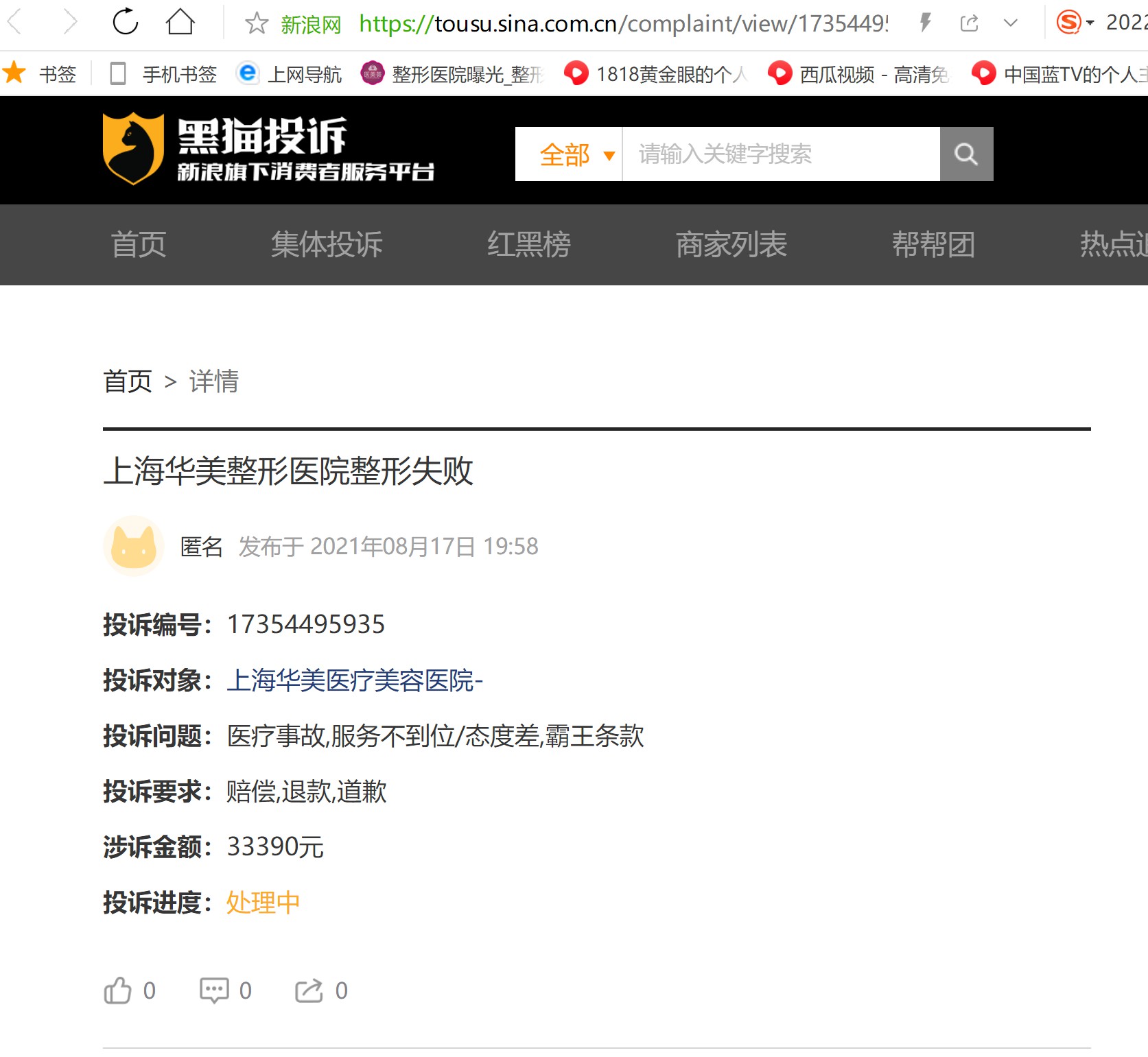Like the complaint with thumbs-up icon
The height and width of the screenshot is (1057, 1148).
click(117, 990)
